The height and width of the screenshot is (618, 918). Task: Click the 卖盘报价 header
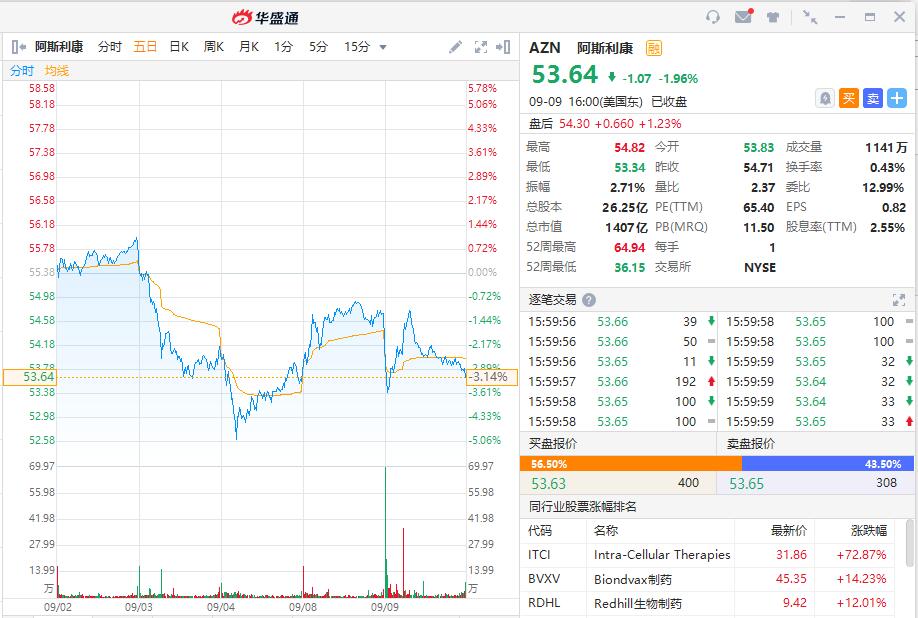[751, 444]
